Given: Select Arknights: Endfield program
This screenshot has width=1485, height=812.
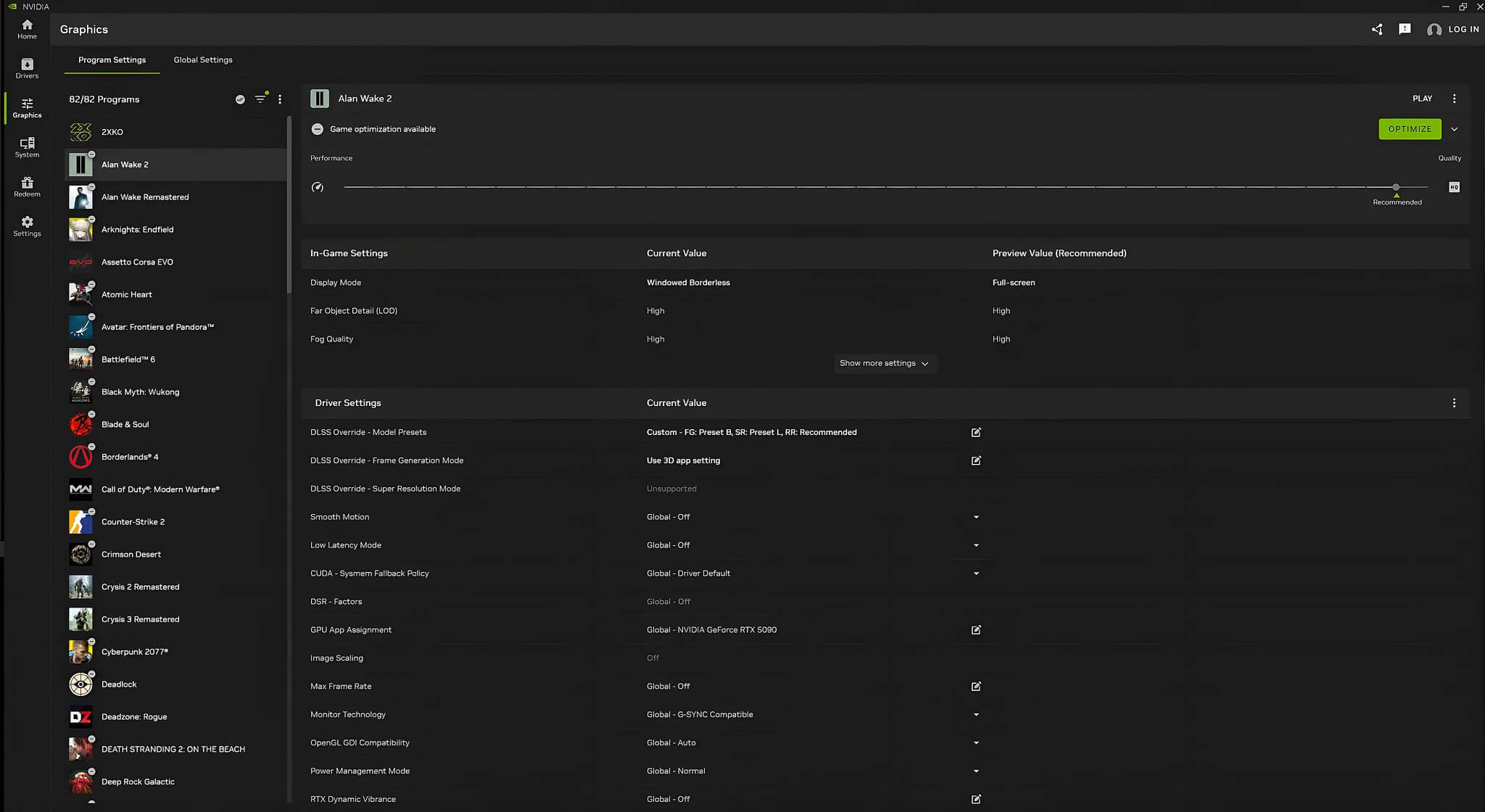Looking at the screenshot, I should (x=175, y=230).
